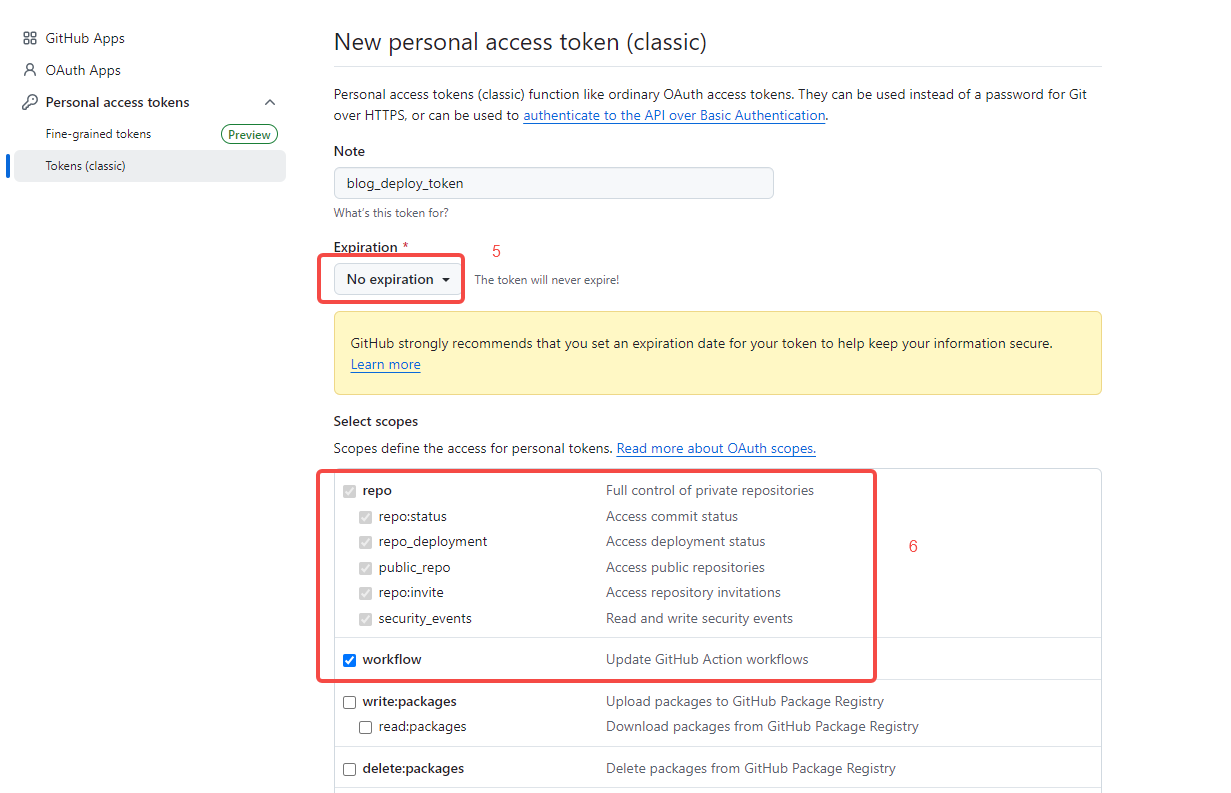Click the Preview badge beside Fine-grained tokens
Viewport: 1231px width, 793px height.
(x=249, y=134)
